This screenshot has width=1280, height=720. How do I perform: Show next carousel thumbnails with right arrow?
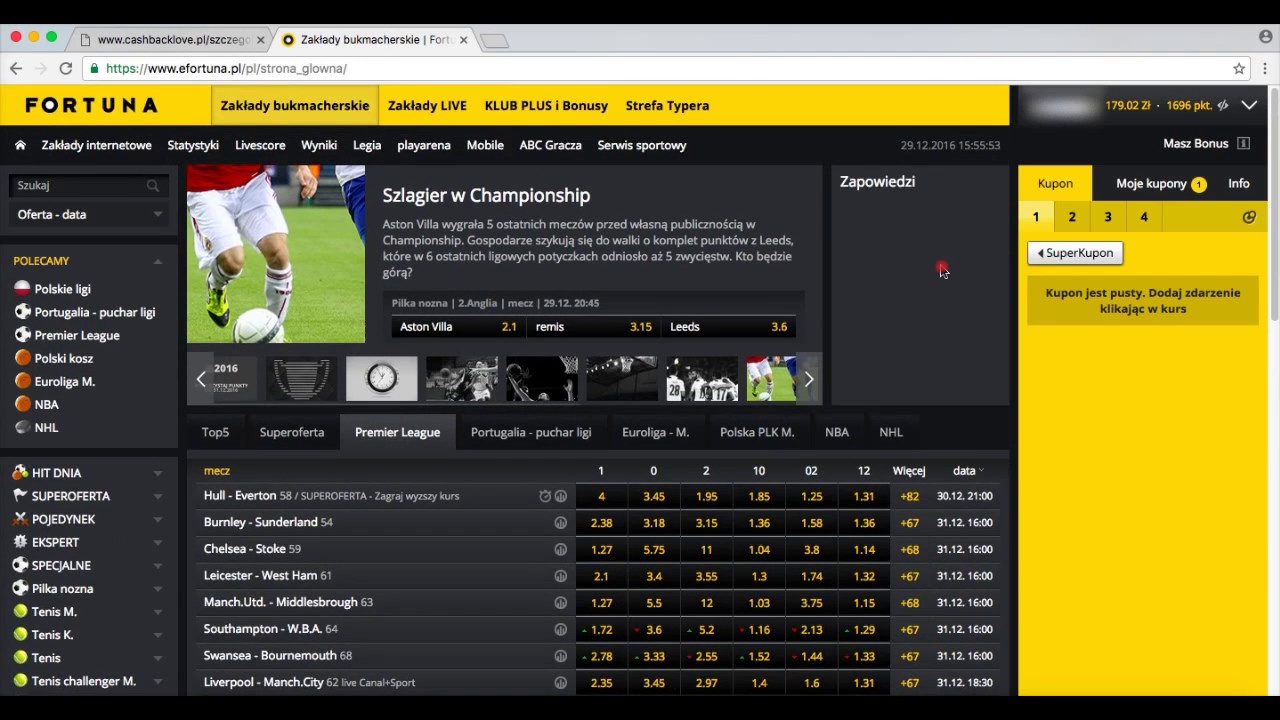809,379
